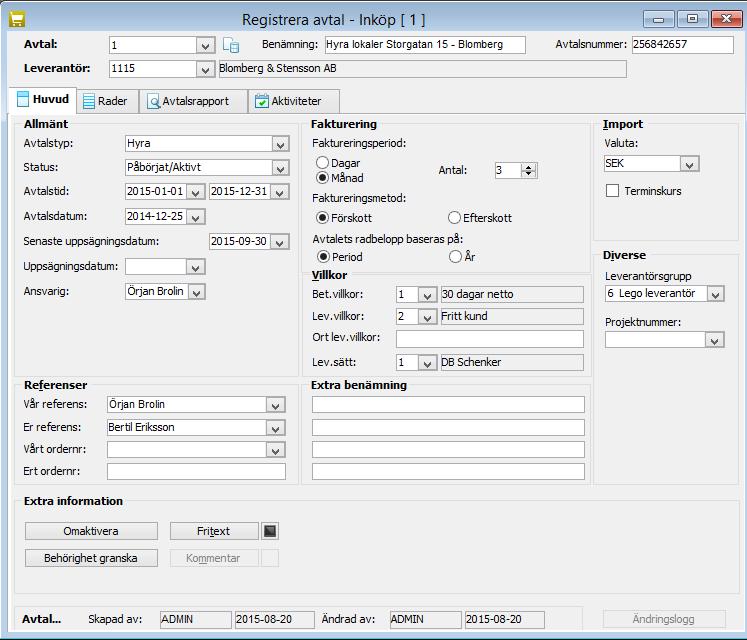The width and height of the screenshot is (747, 640).
Task: Expand the Vårt ordernr dropdown
Action: coord(275,450)
